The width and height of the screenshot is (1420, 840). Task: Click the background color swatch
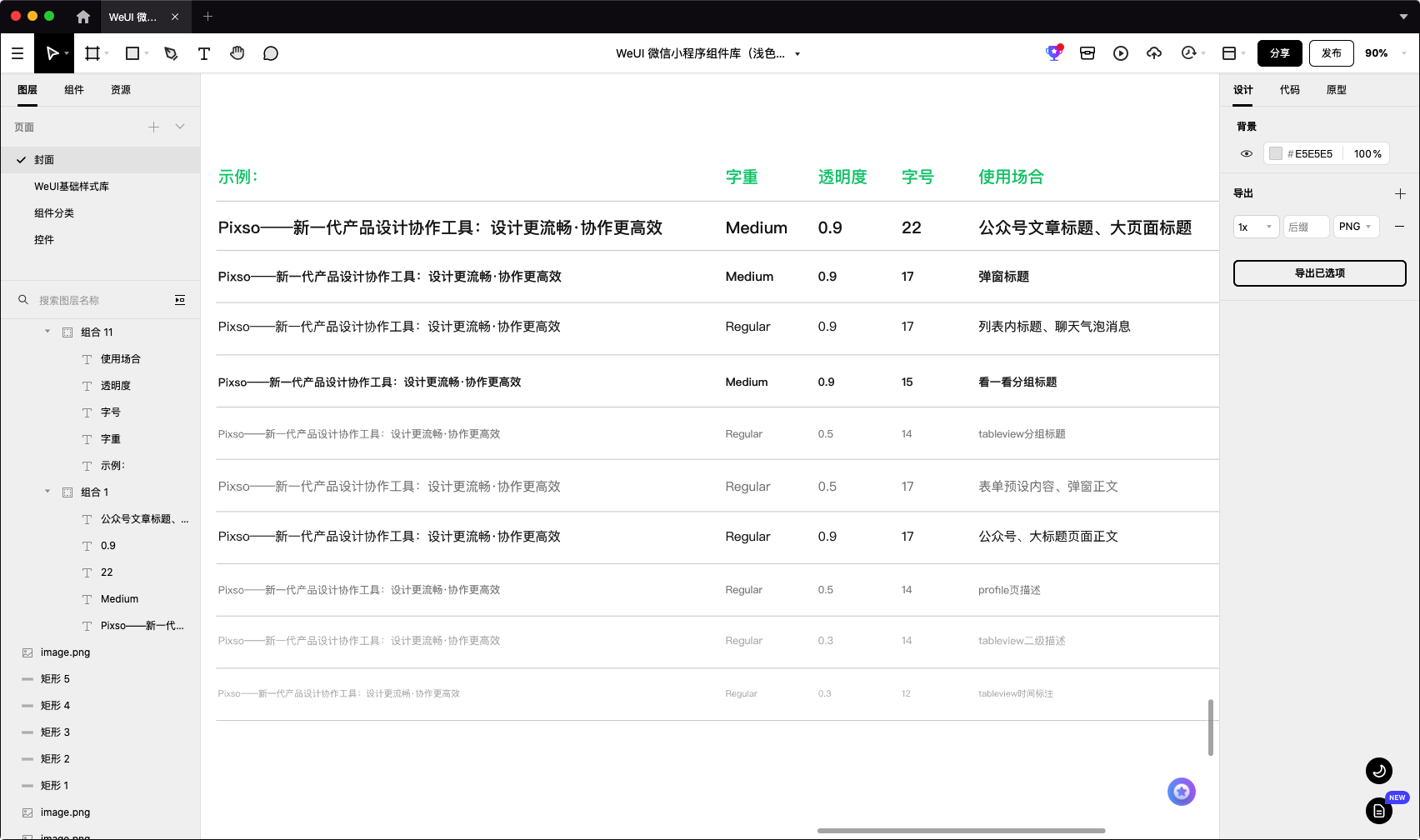click(x=1276, y=154)
